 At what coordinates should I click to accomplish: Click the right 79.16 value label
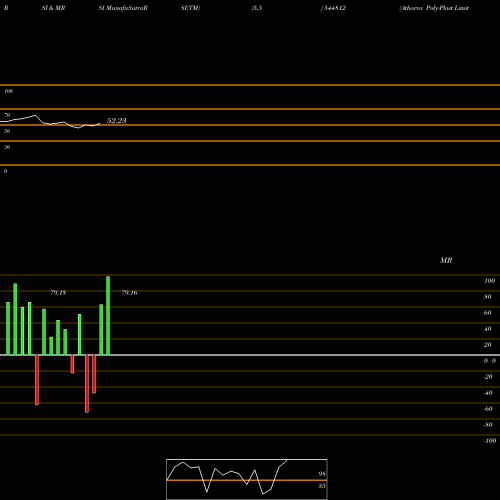pos(129,293)
